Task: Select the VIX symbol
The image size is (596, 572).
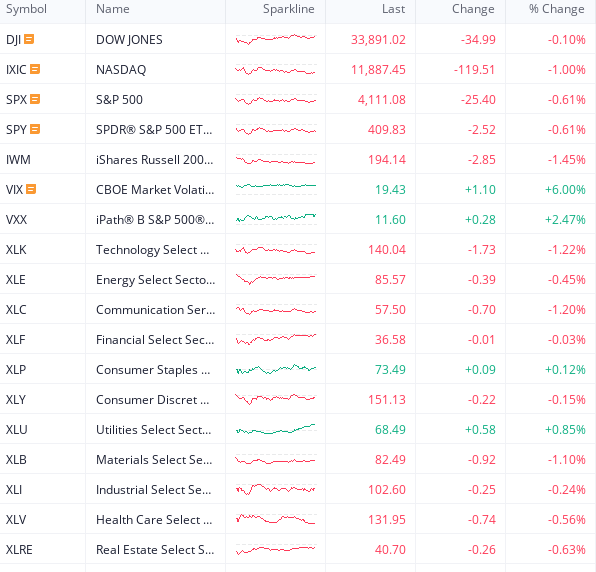Action: [14, 190]
